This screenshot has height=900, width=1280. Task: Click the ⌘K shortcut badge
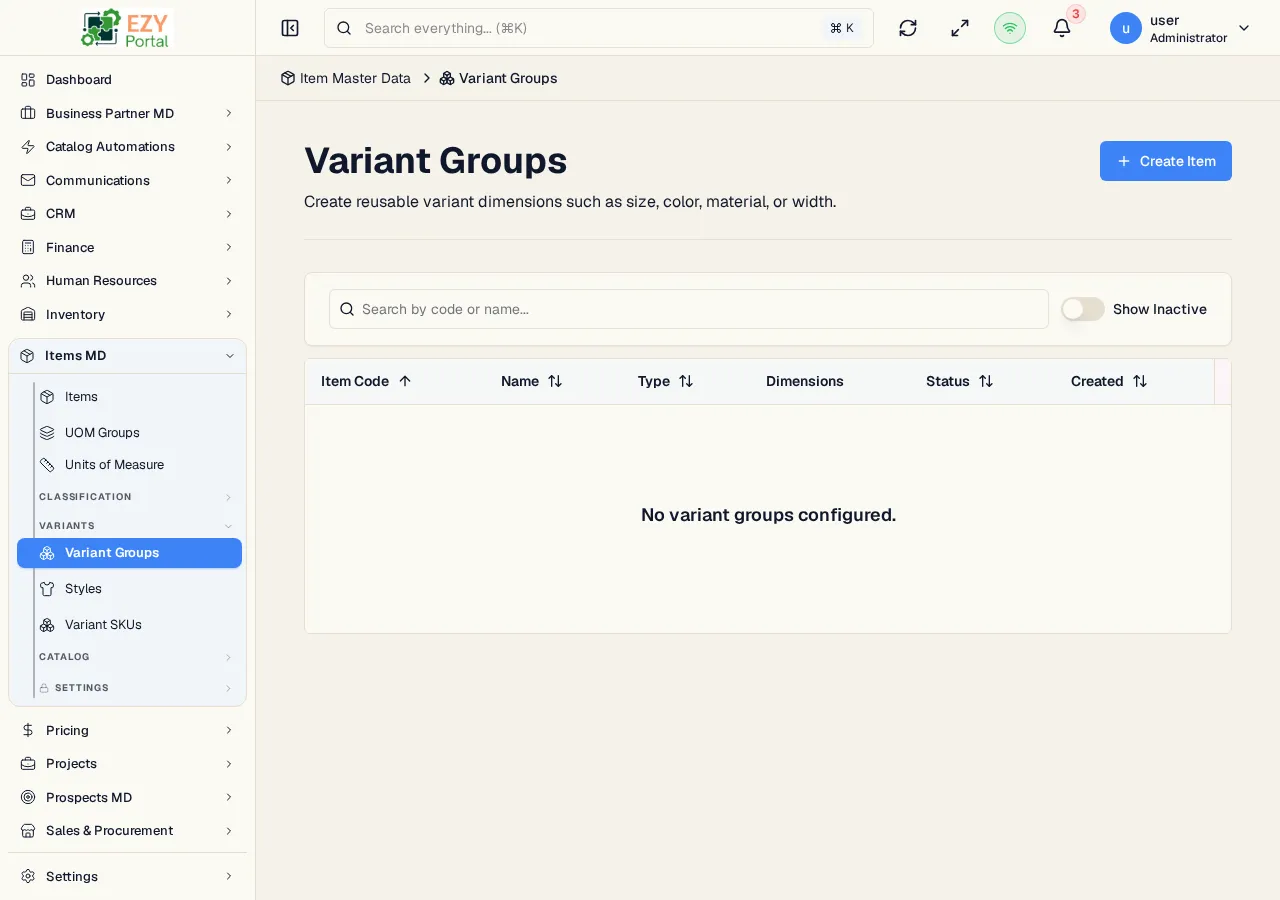click(x=842, y=28)
